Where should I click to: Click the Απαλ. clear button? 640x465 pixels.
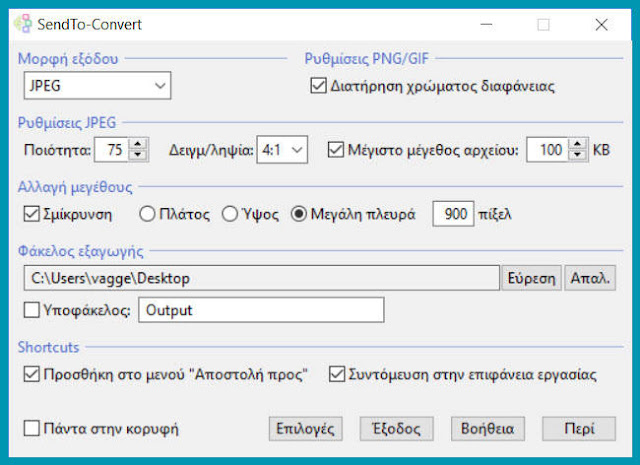[x=590, y=278]
